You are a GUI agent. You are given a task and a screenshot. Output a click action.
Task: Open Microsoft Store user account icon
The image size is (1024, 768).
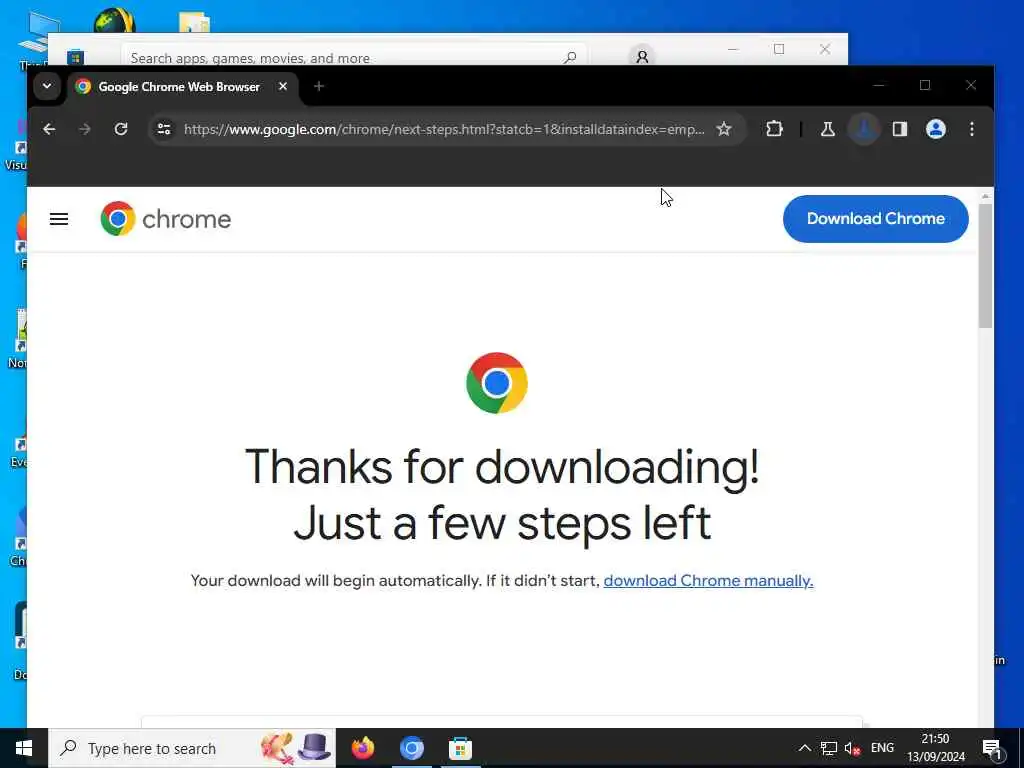[642, 57]
